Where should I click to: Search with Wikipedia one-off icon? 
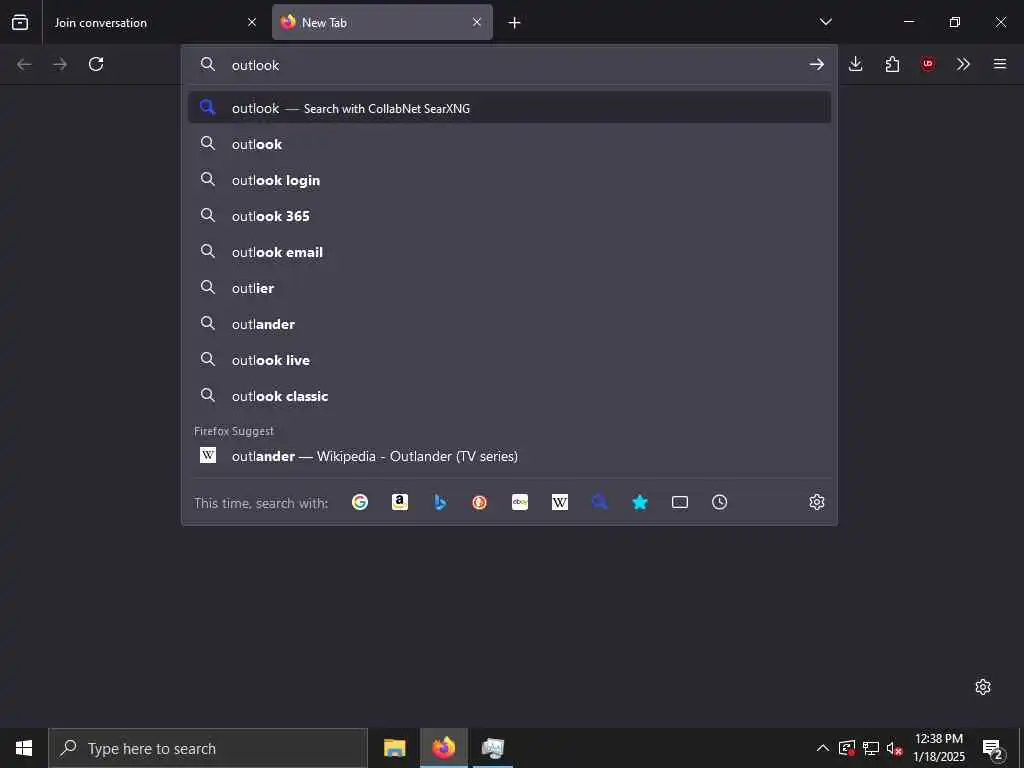(560, 502)
